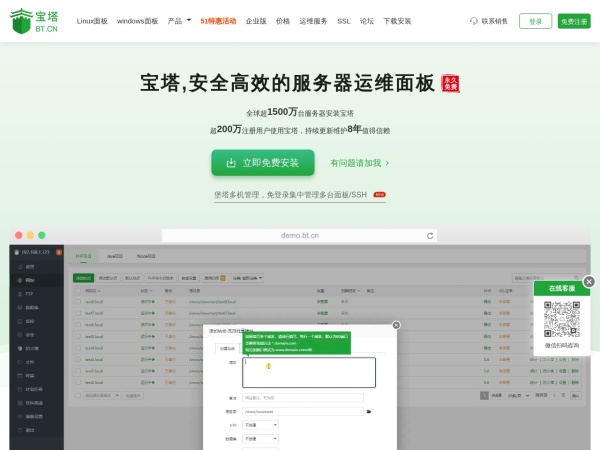
Task: Open the 20条/页 page size dropdown
Action: [518, 395]
